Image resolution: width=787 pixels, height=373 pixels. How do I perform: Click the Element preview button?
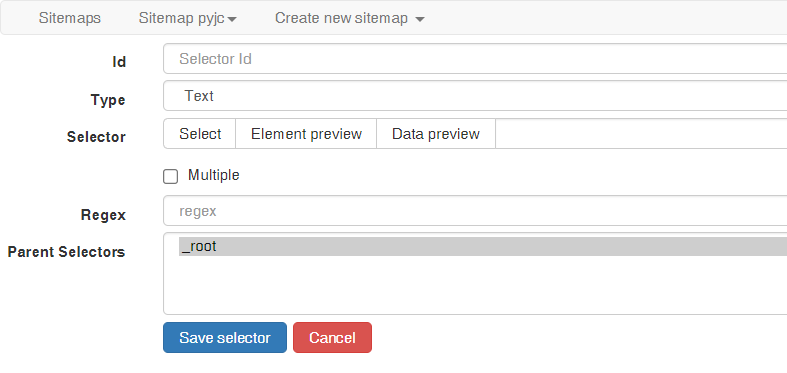pyautogui.click(x=306, y=134)
